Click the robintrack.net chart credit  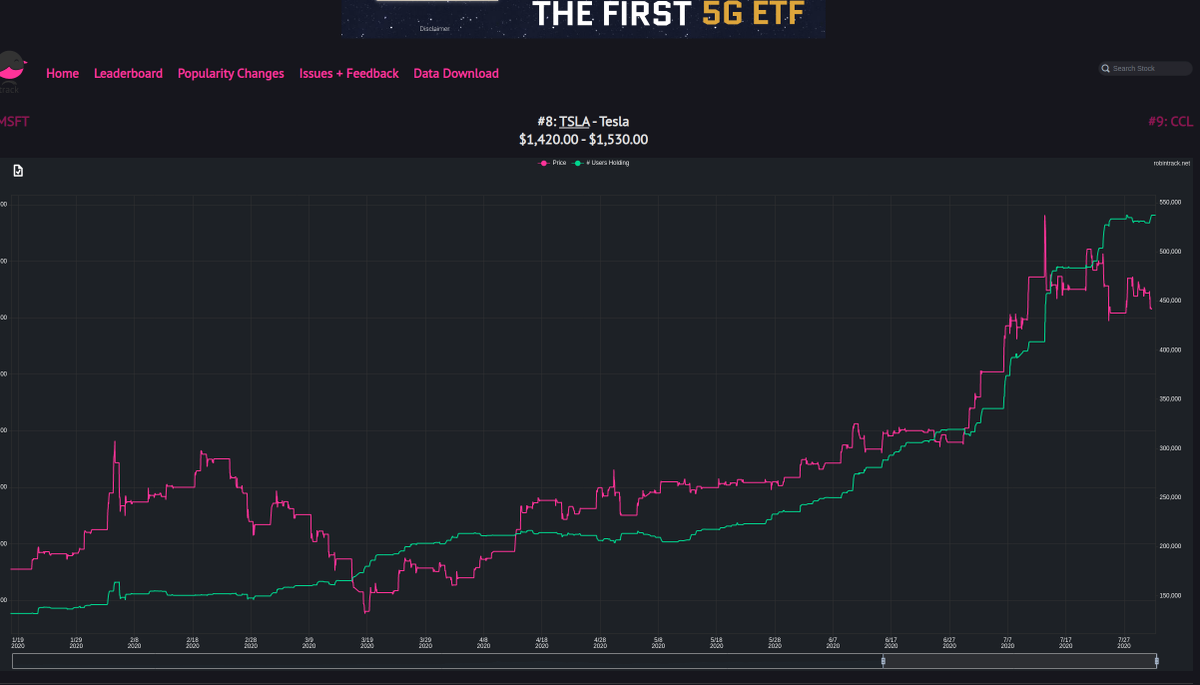tap(1172, 163)
